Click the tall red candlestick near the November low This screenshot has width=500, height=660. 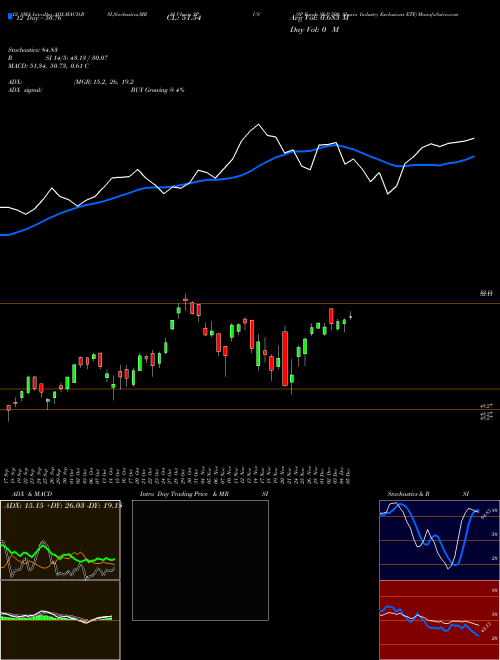pos(285,358)
